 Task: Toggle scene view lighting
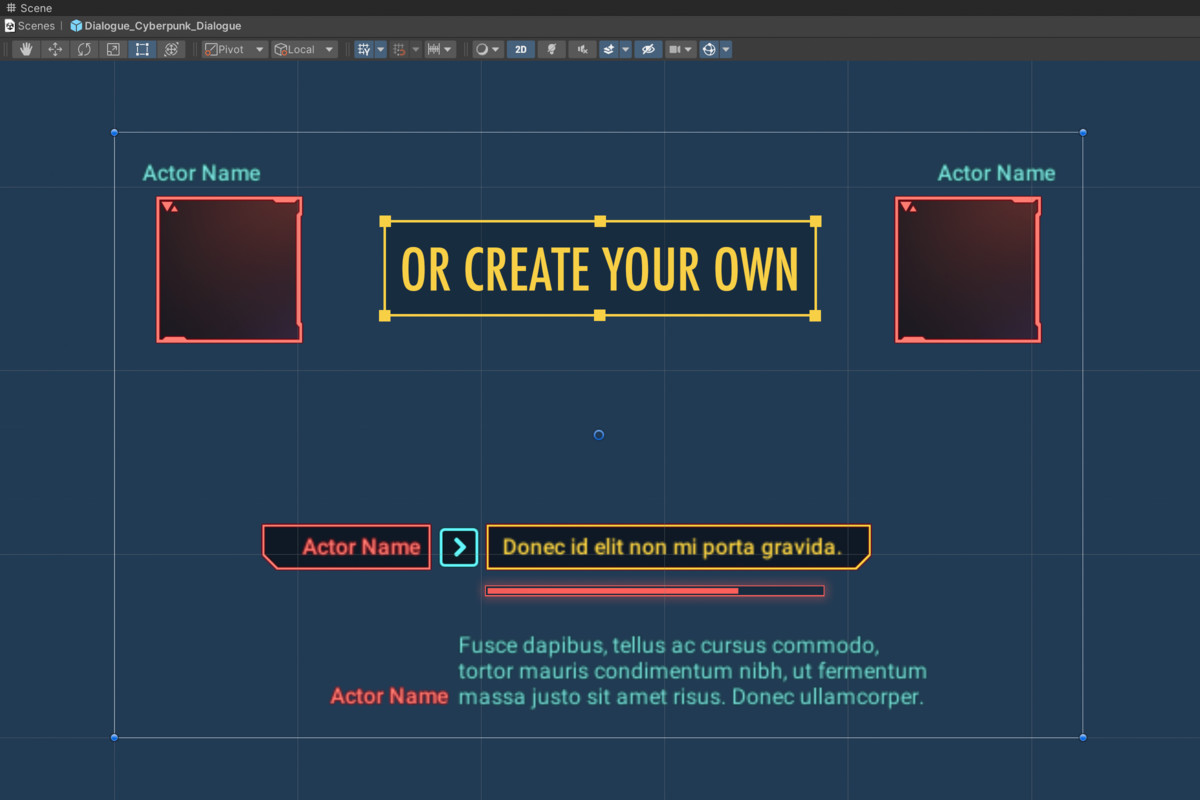pyautogui.click(x=551, y=48)
